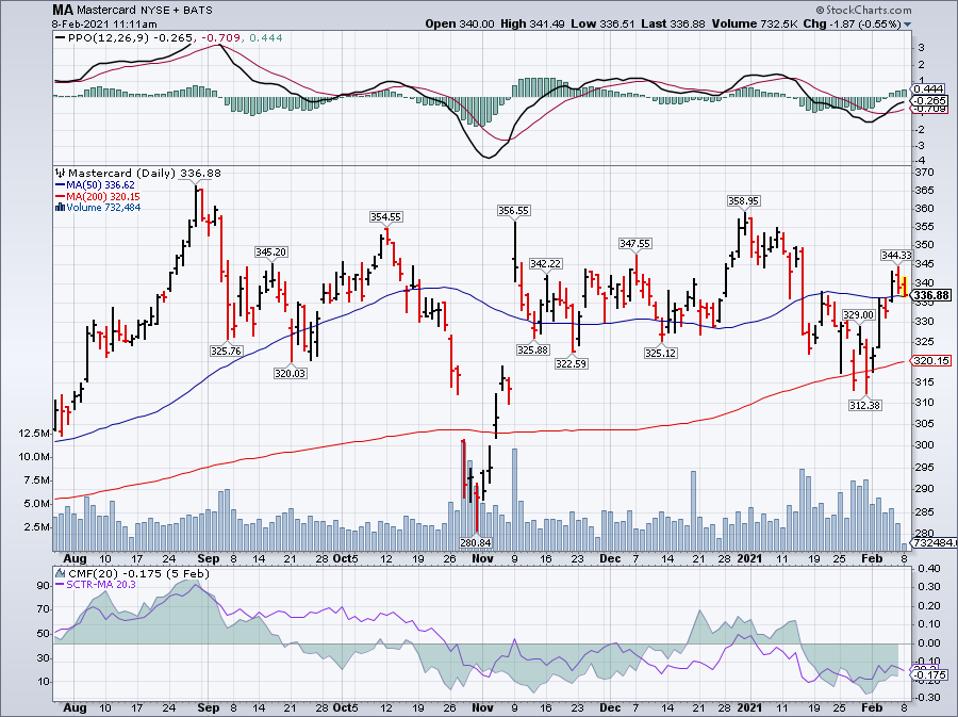Click the MA(50) 336.62 legend entry
958x717 pixels.
95,185
